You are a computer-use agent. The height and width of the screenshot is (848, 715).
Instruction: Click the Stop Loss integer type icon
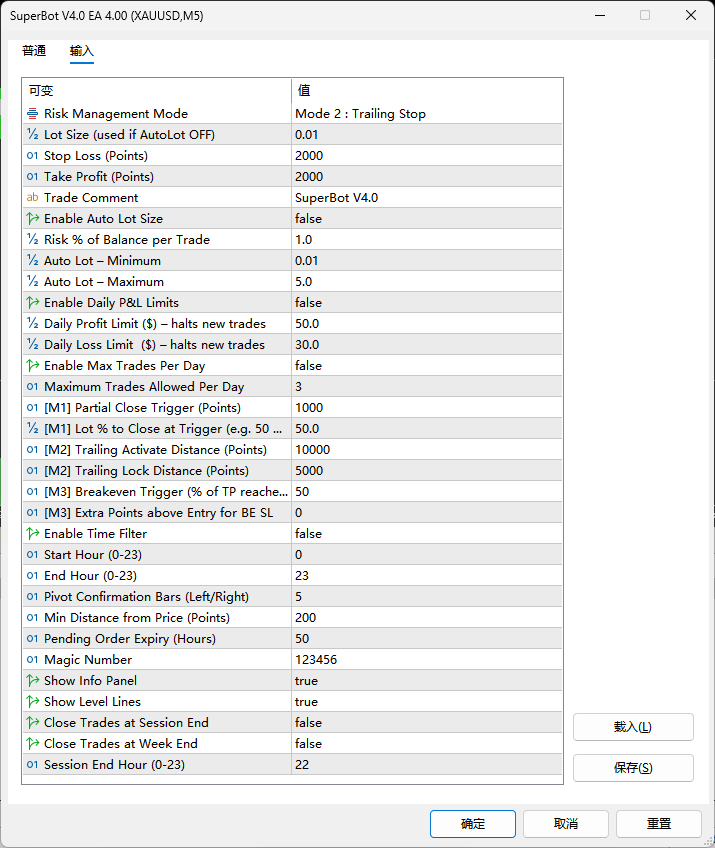coord(33,156)
